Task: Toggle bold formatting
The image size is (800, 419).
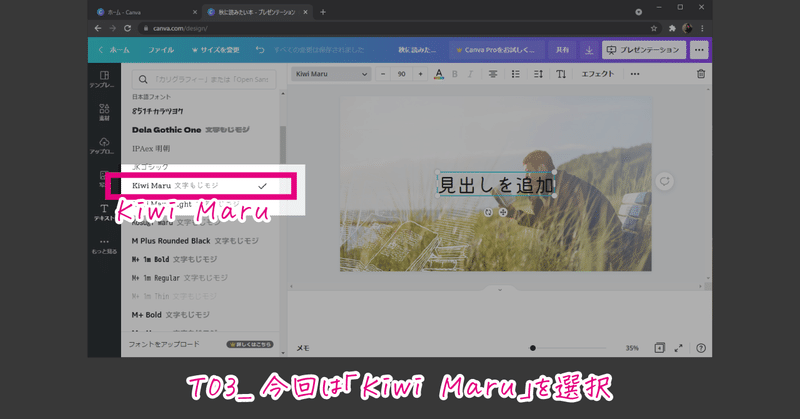Action: point(455,74)
